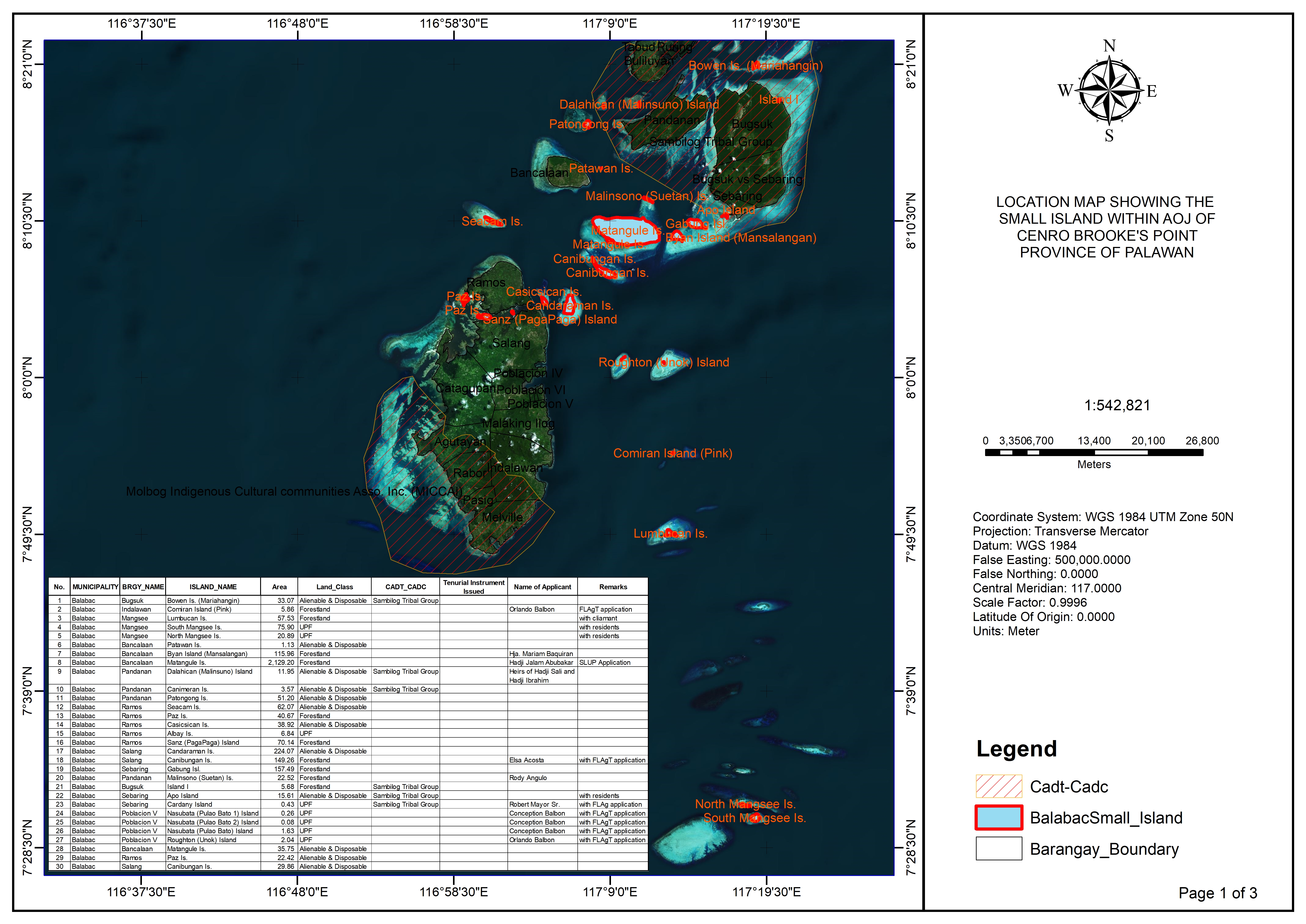
Task: Click the 'MUNICIPALITY' table header
Action: click(95, 587)
